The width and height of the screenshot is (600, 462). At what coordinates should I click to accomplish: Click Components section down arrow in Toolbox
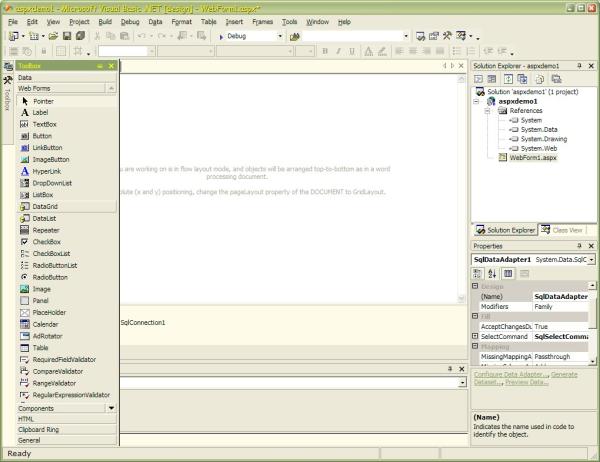111,408
